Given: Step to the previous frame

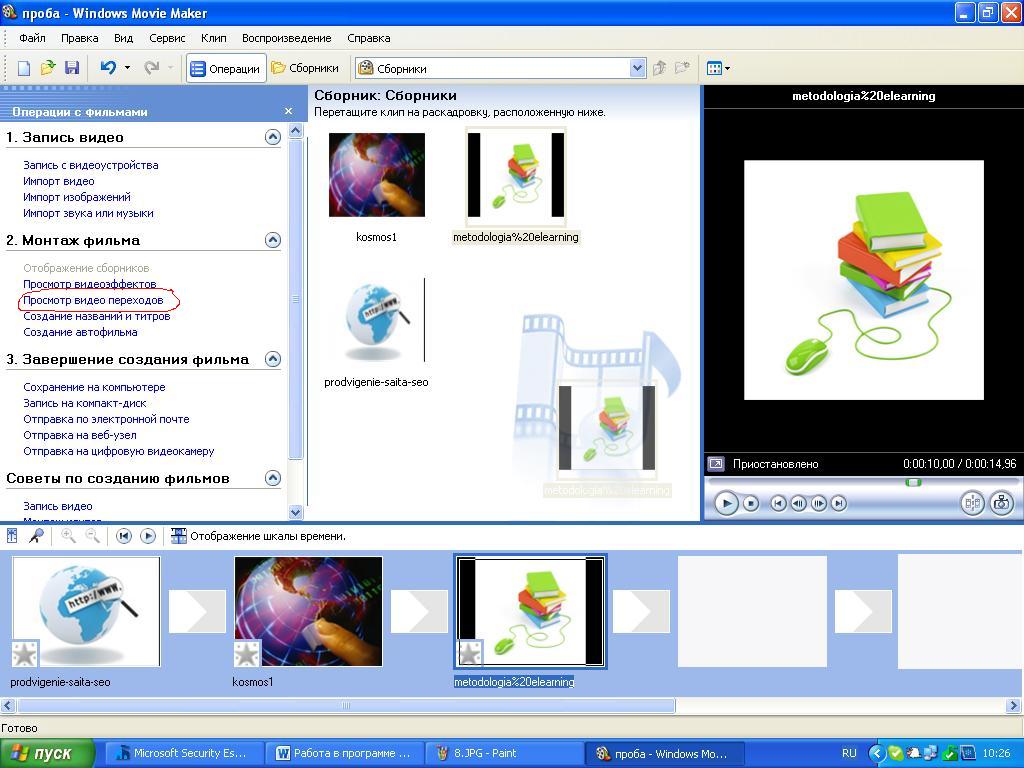Looking at the screenshot, I should tap(798, 504).
